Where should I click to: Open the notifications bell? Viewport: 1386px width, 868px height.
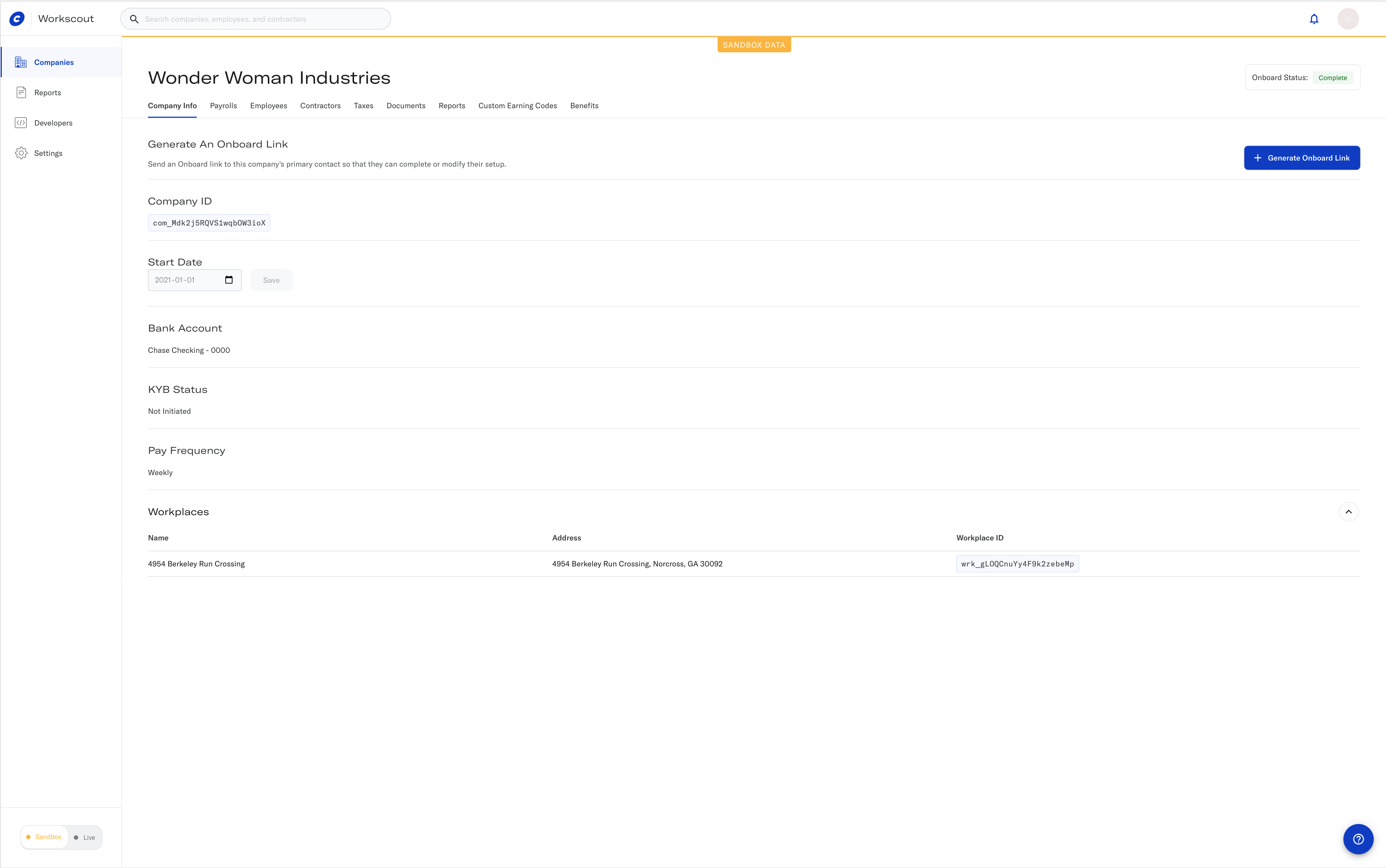(1313, 19)
